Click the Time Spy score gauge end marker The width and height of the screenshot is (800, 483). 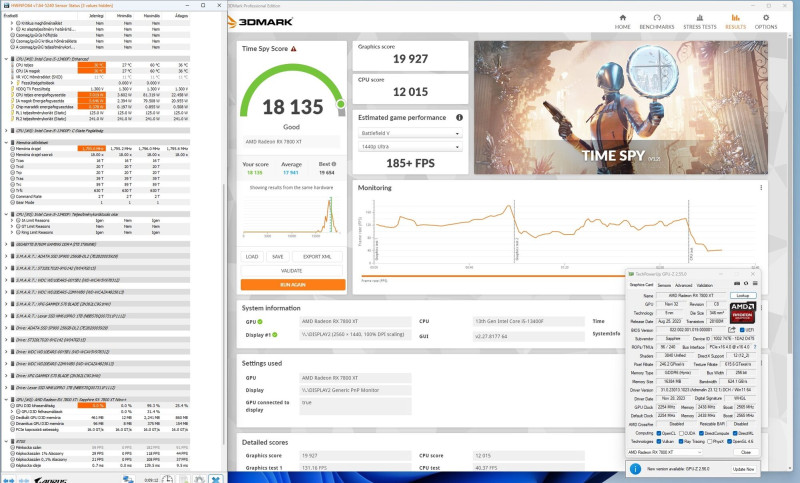coord(341,104)
